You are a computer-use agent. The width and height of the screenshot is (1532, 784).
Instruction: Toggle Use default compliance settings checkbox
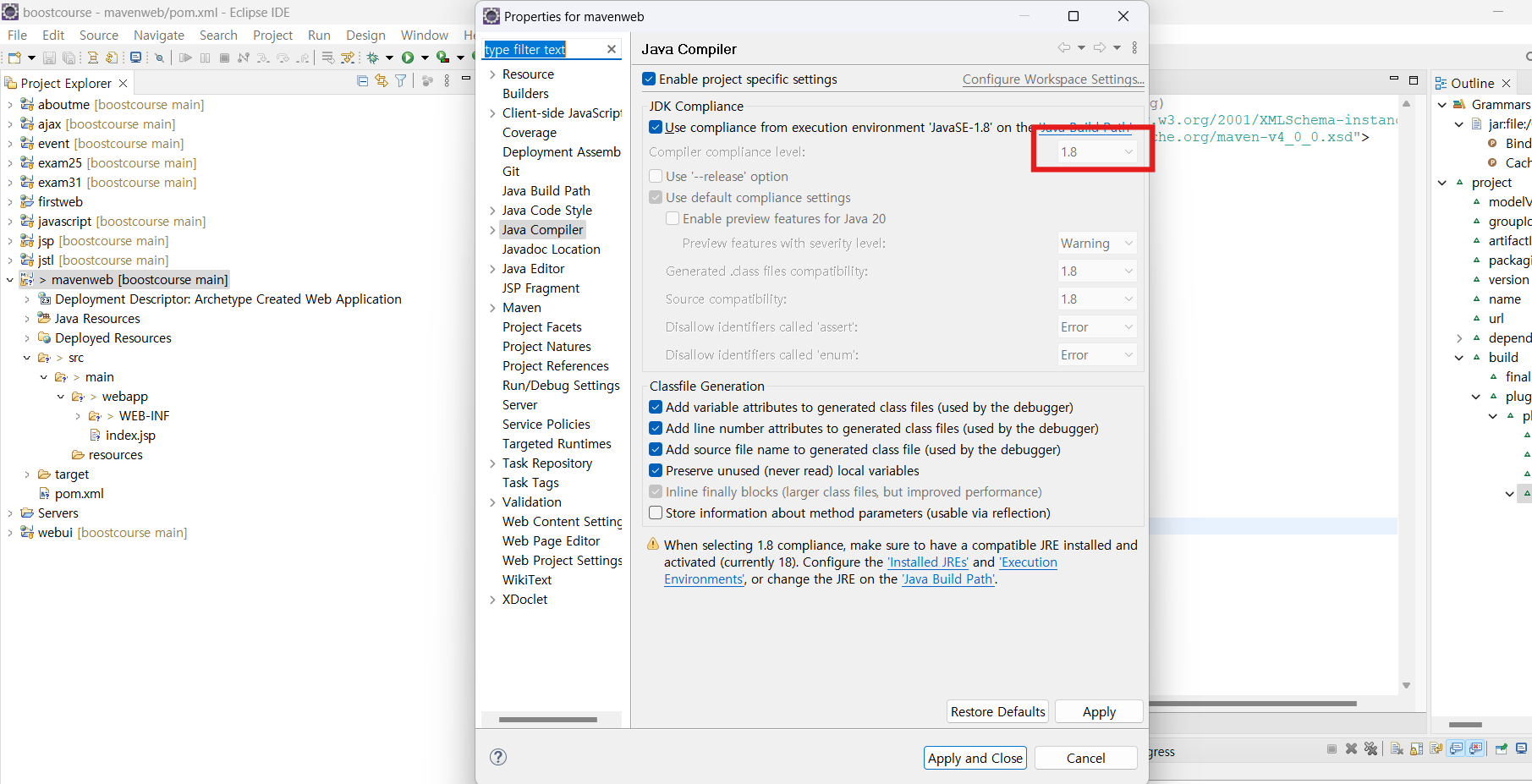pyautogui.click(x=656, y=198)
